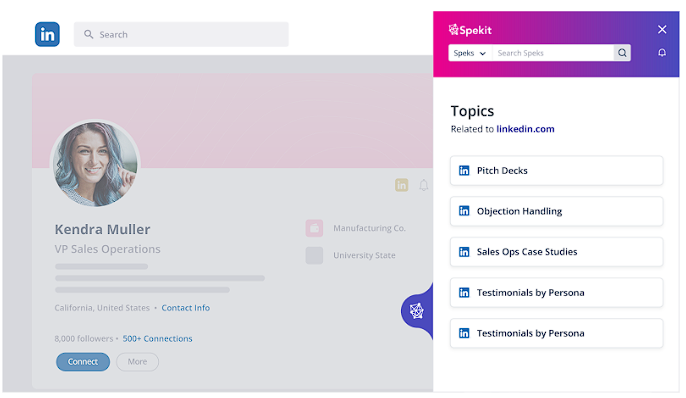Viewport: 686px width, 398px height.
Task: Open first Testimonials by Persona topic
Action: click(x=556, y=293)
